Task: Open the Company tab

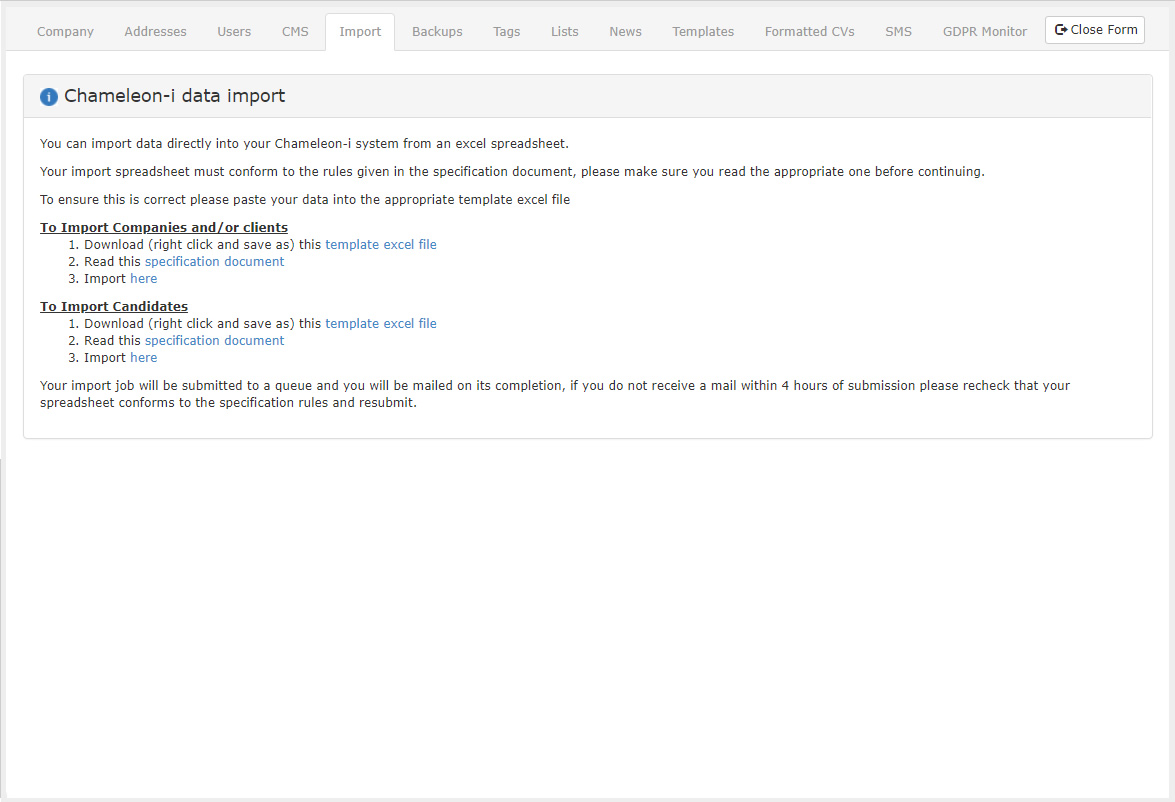Action: pyautogui.click(x=65, y=31)
